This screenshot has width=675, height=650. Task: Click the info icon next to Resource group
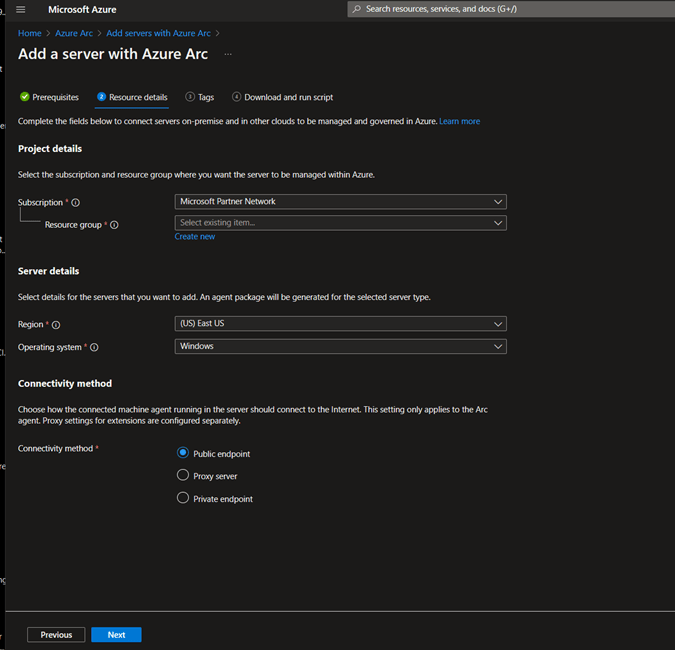114,225
